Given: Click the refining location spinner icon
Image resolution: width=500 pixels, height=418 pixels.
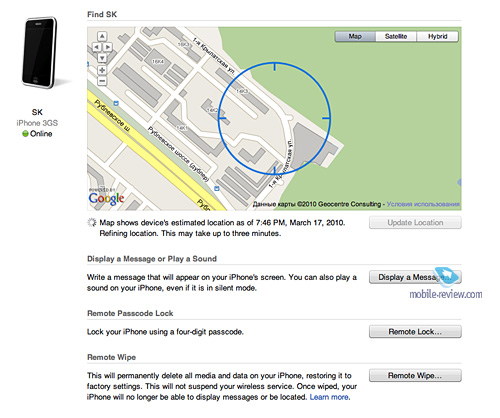Looking at the screenshot, I should (x=92, y=223).
